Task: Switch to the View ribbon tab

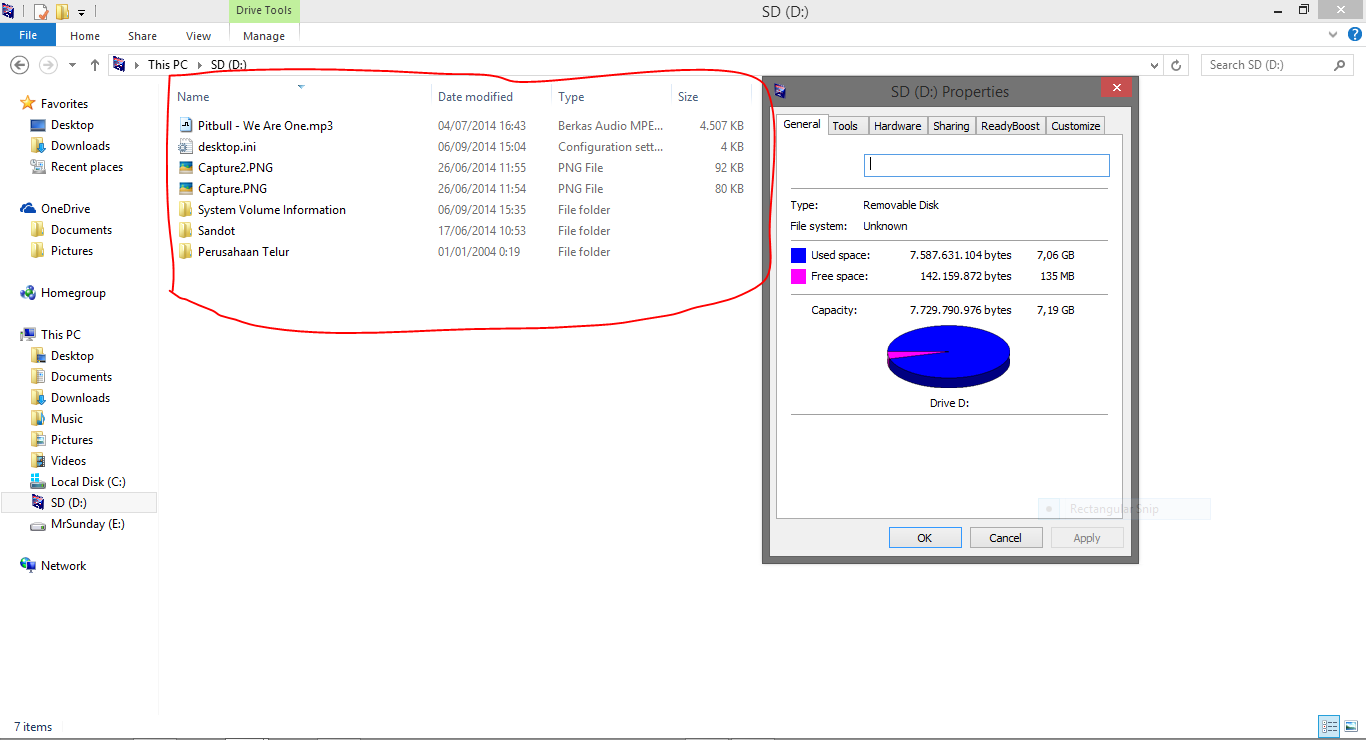Action: point(198,36)
